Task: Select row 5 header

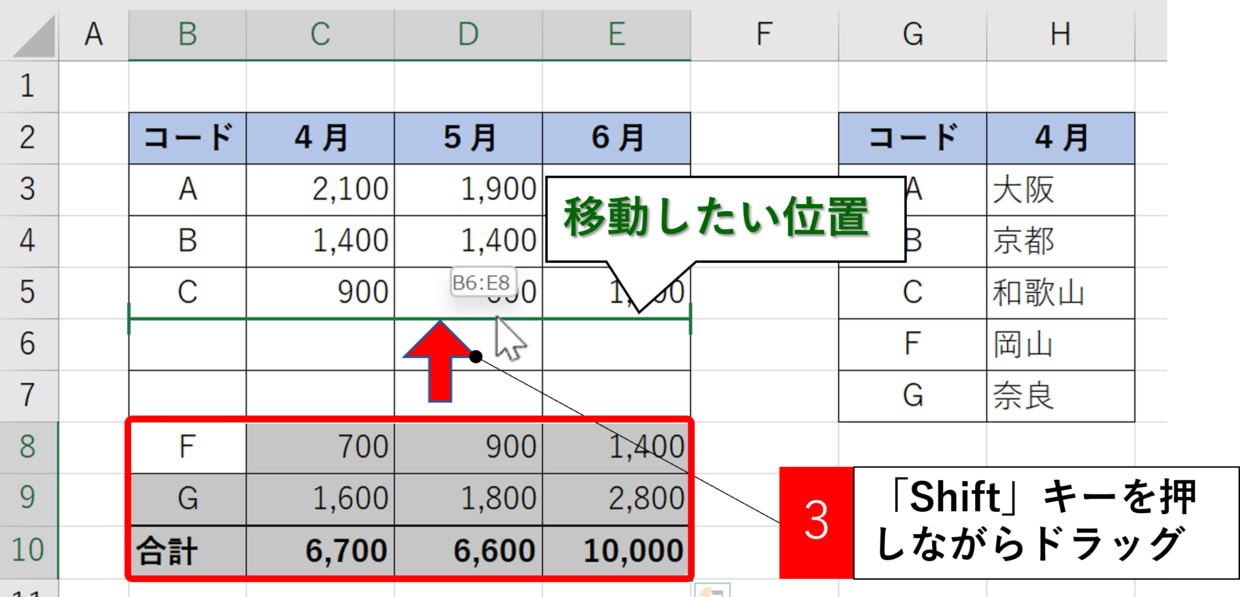Action: [x=29, y=293]
